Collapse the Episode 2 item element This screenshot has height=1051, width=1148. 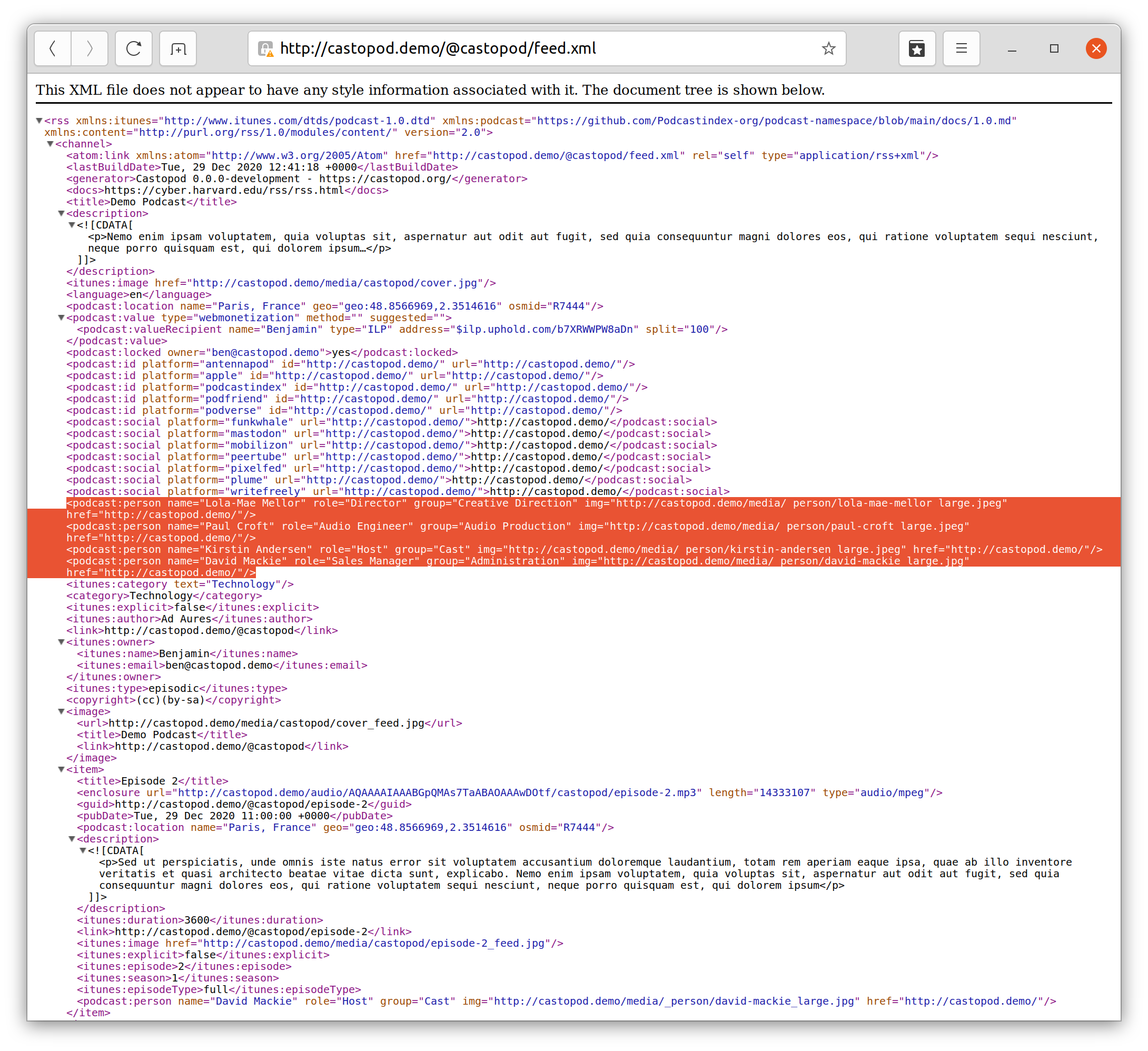point(61,770)
